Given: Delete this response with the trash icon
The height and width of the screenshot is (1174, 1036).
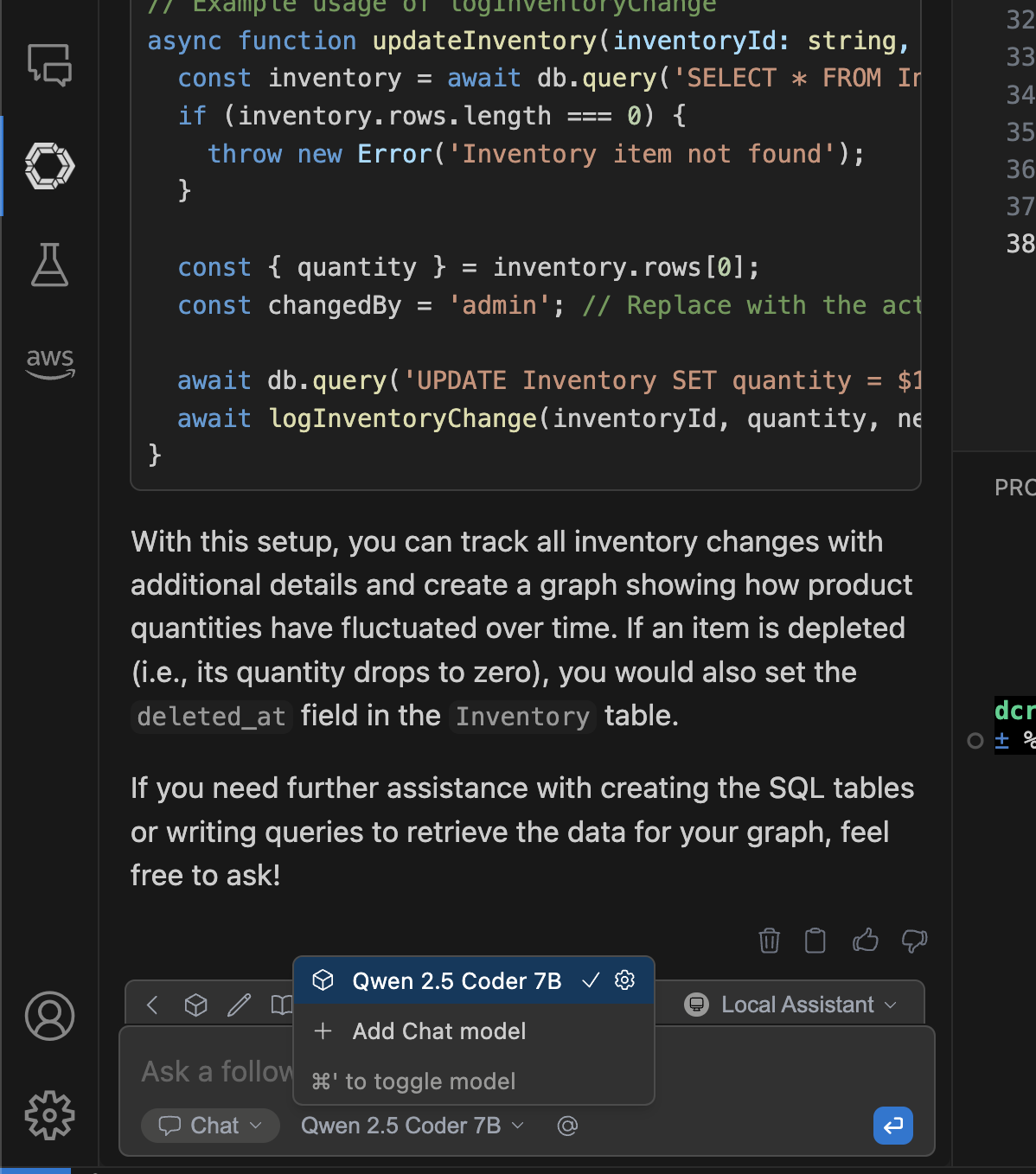Looking at the screenshot, I should click(x=769, y=941).
